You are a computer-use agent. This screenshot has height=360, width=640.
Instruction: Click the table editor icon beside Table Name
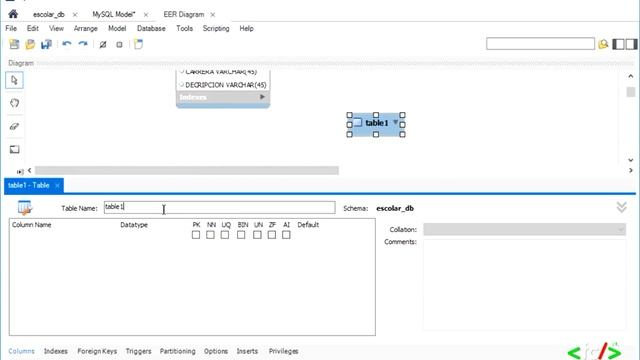pyautogui.click(x=24, y=208)
